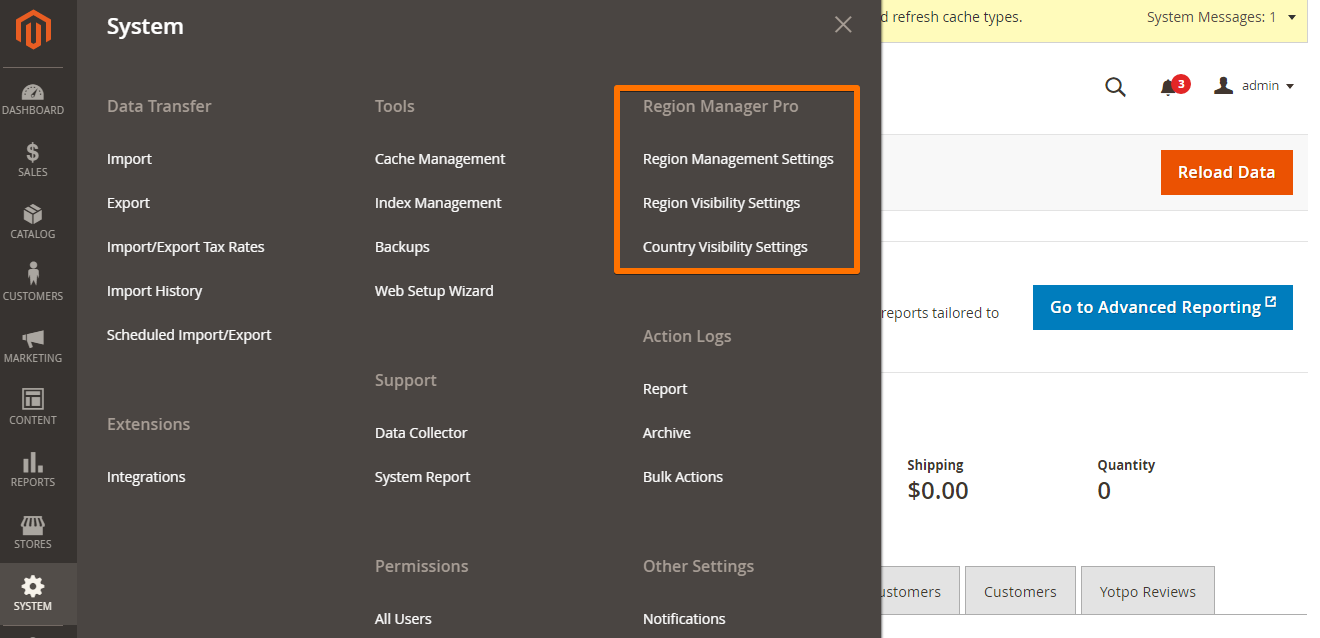
Task: Switch to the Yotpo Reviews tab
Action: (x=1147, y=591)
